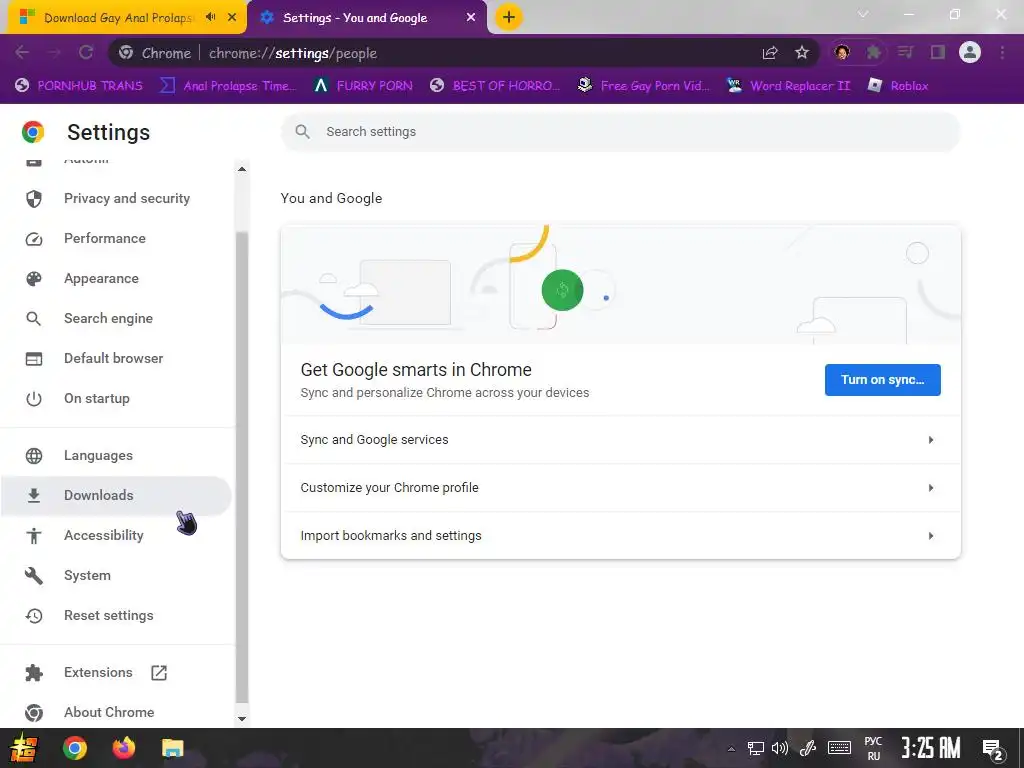This screenshot has width=1024, height=768.
Task: Go back using the browser back arrow
Action: pyautogui.click(x=22, y=53)
